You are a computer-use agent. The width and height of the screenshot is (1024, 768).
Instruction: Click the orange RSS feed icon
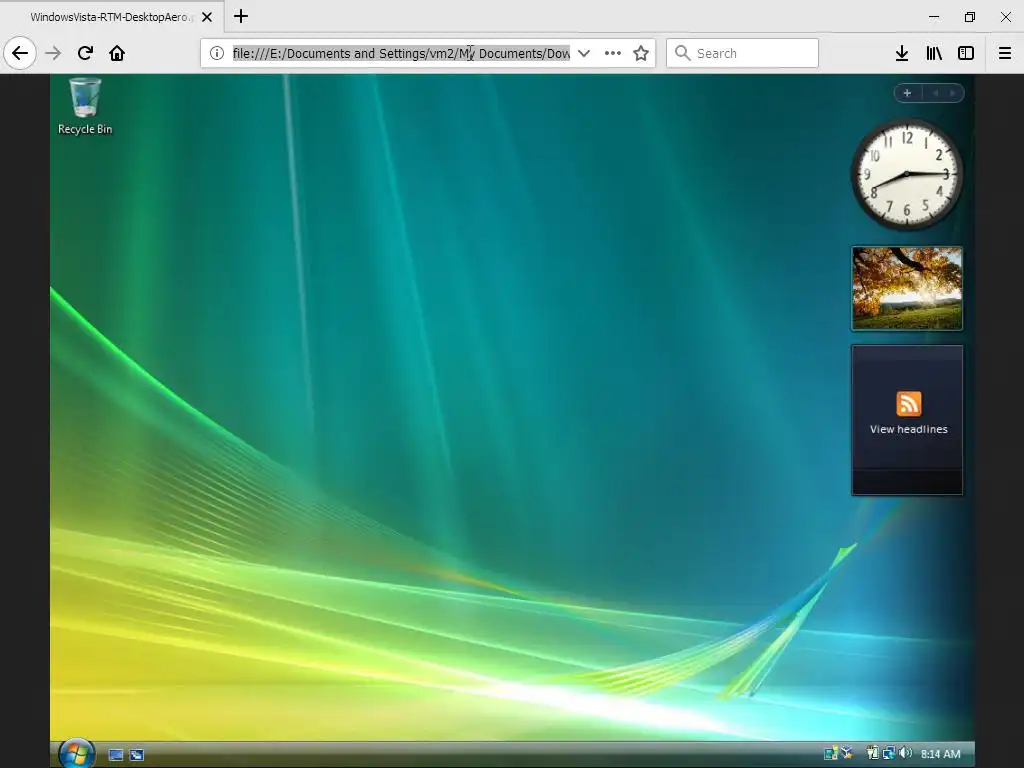(x=908, y=404)
